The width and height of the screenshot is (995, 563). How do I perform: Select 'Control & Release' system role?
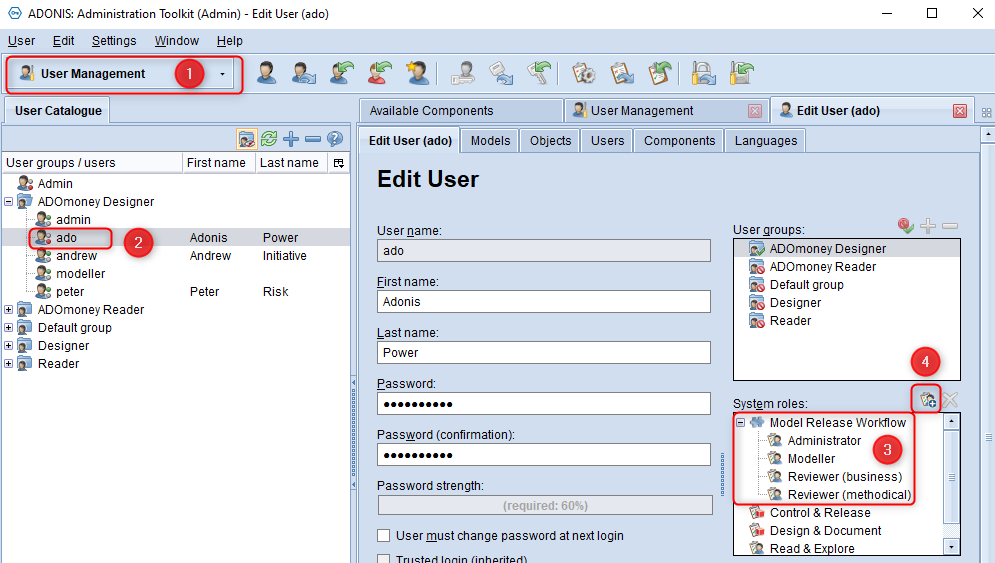(820, 513)
